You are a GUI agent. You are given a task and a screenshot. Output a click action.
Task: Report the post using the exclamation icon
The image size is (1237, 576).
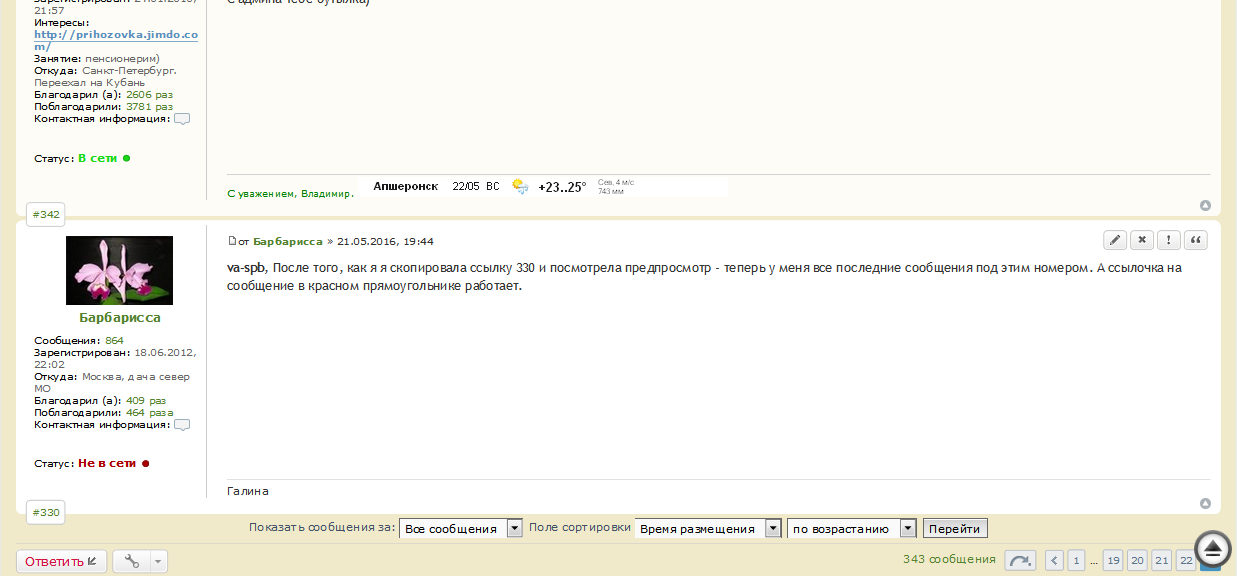click(x=1168, y=240)
